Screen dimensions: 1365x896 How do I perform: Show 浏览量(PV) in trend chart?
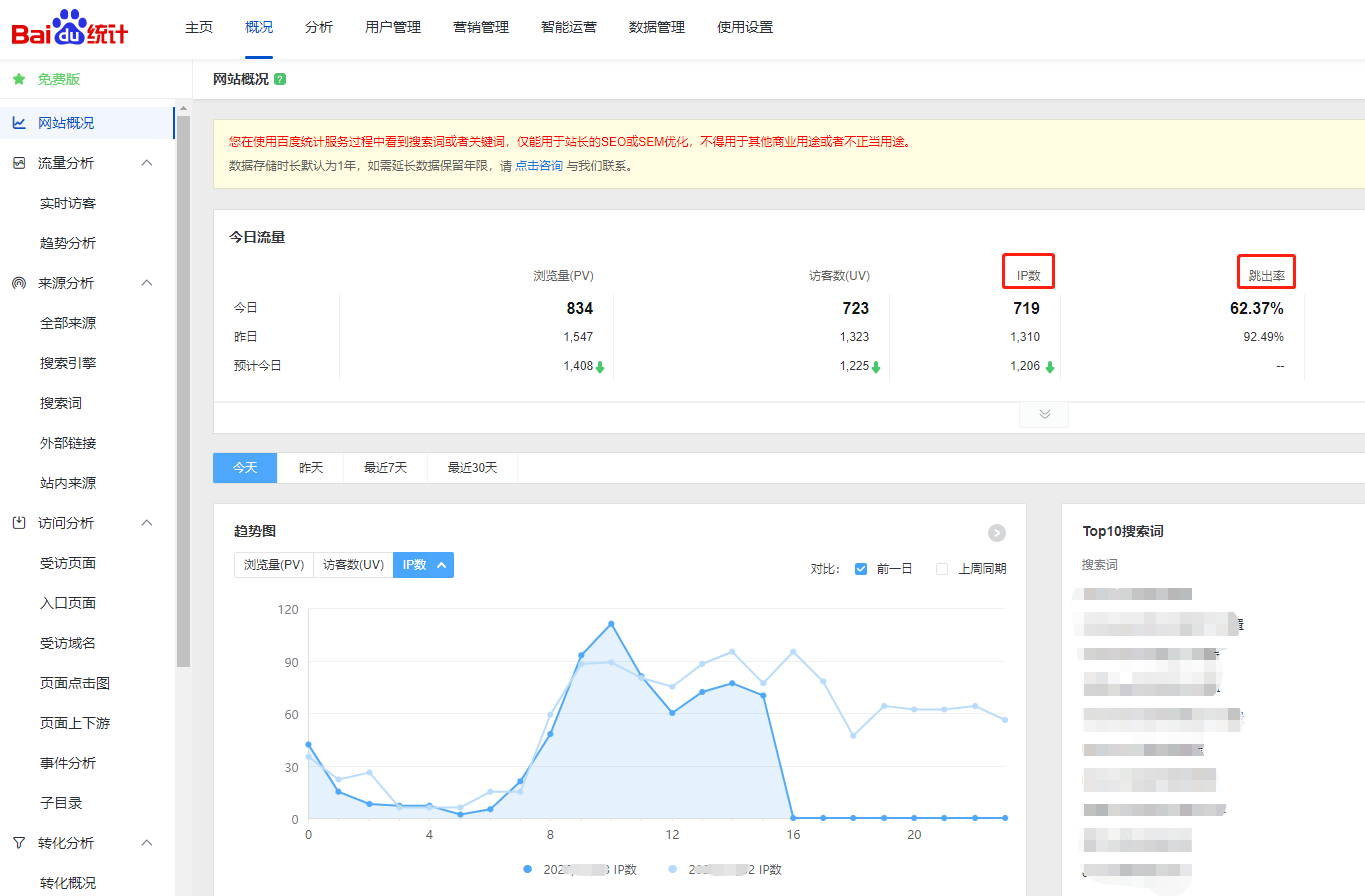point(273,565)
